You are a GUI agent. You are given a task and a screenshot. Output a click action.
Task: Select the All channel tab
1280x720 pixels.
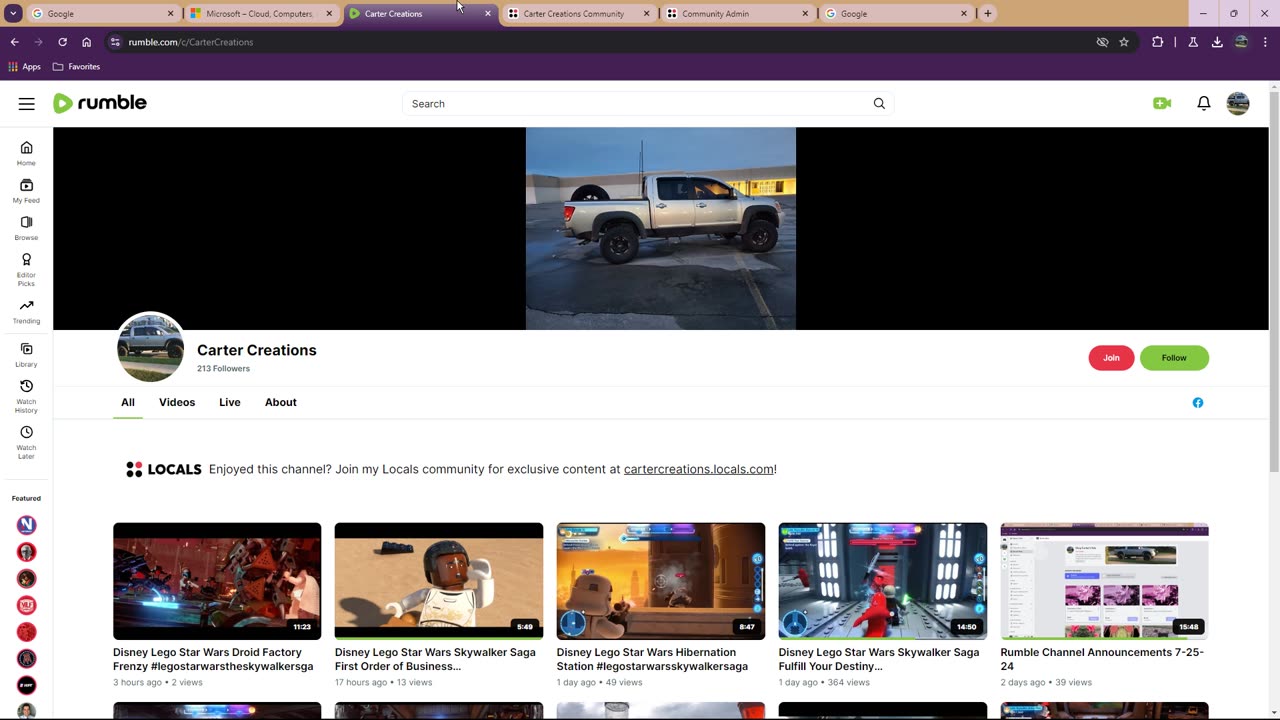click(x=128, y=402)
